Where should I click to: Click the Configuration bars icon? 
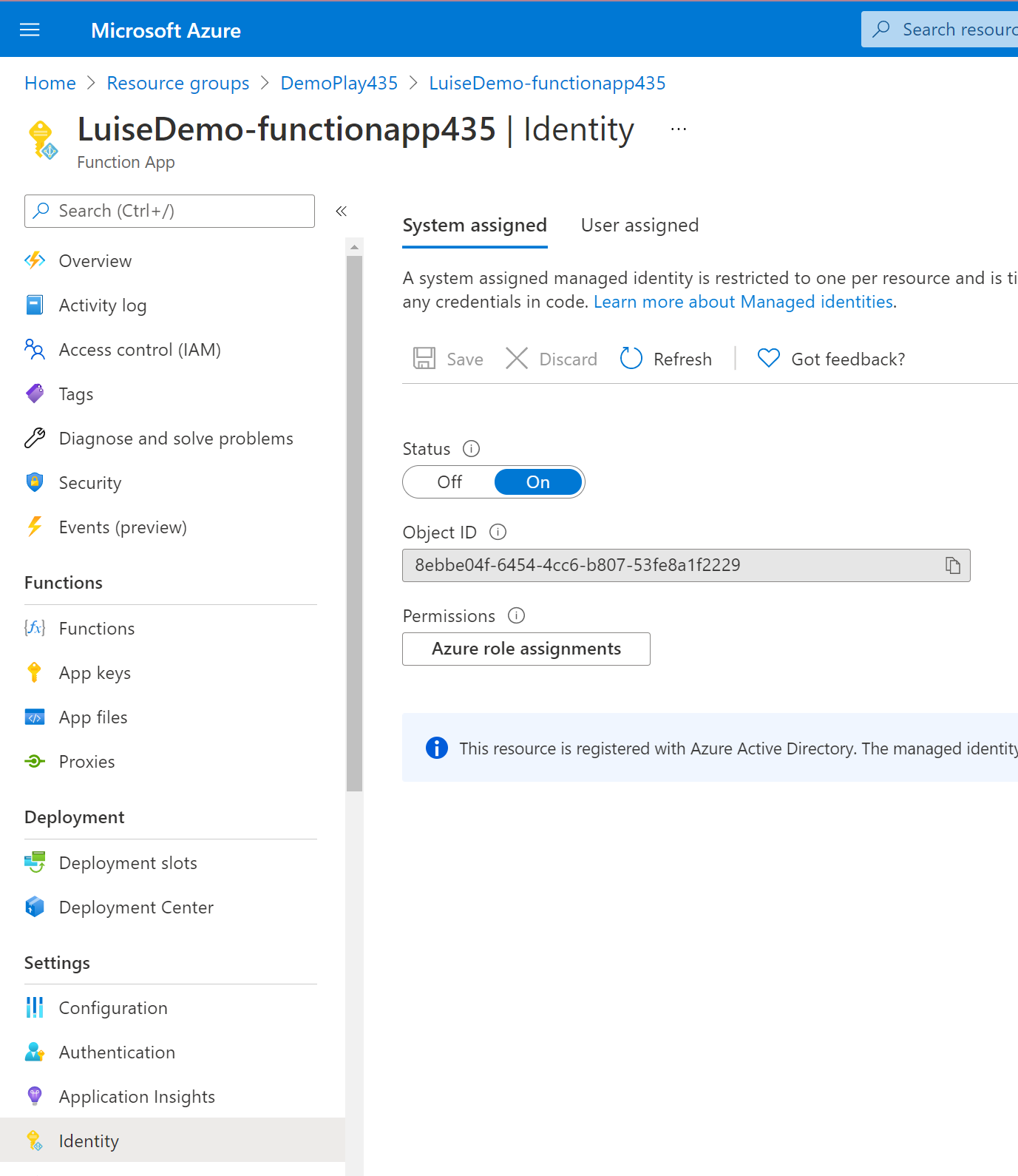point(35,1007)
